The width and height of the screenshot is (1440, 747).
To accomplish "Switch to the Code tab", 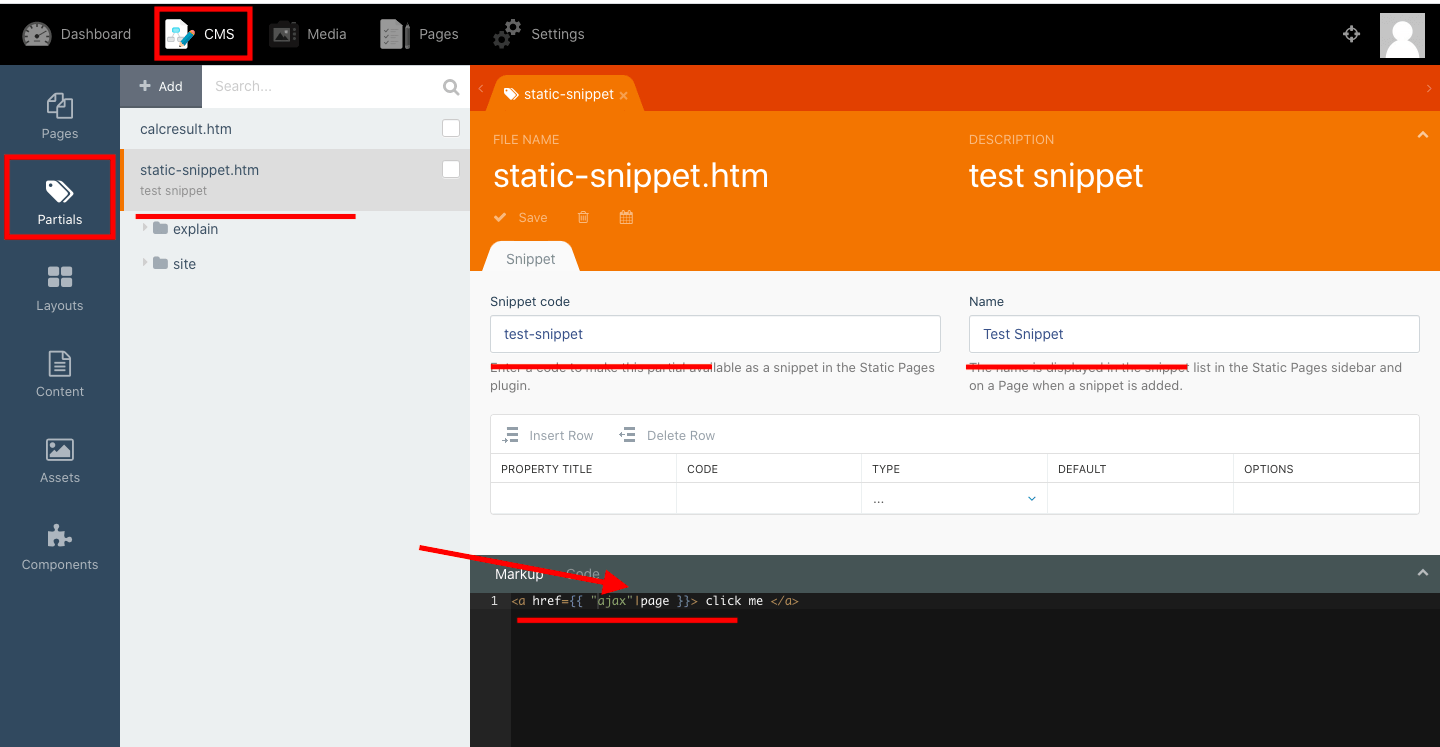I will [x=583, y=574].
